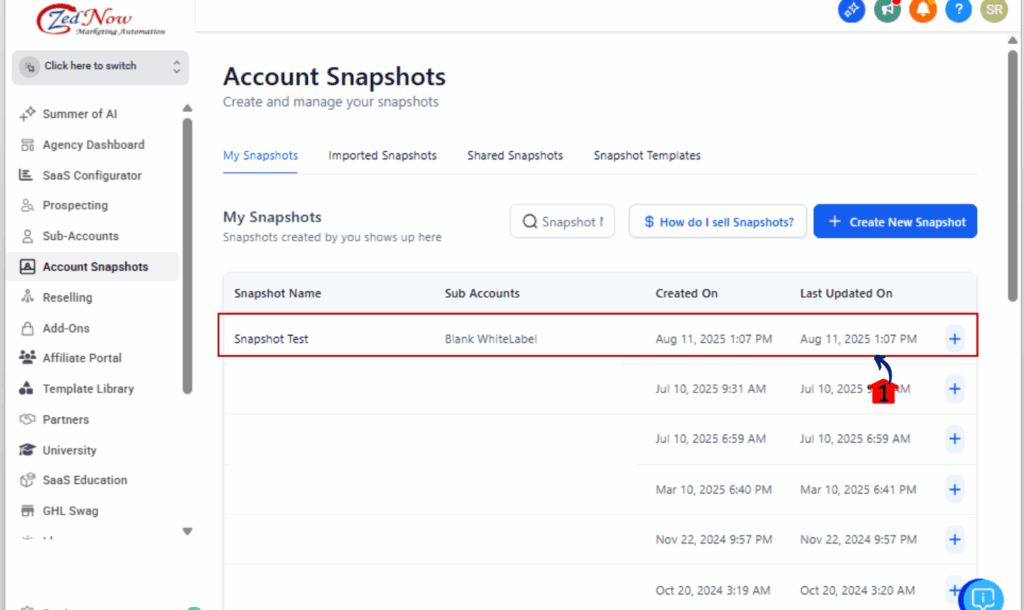Open Reselling in the sidebar
The width and height of the screenshot is (1024, 610).
point(67,297)
